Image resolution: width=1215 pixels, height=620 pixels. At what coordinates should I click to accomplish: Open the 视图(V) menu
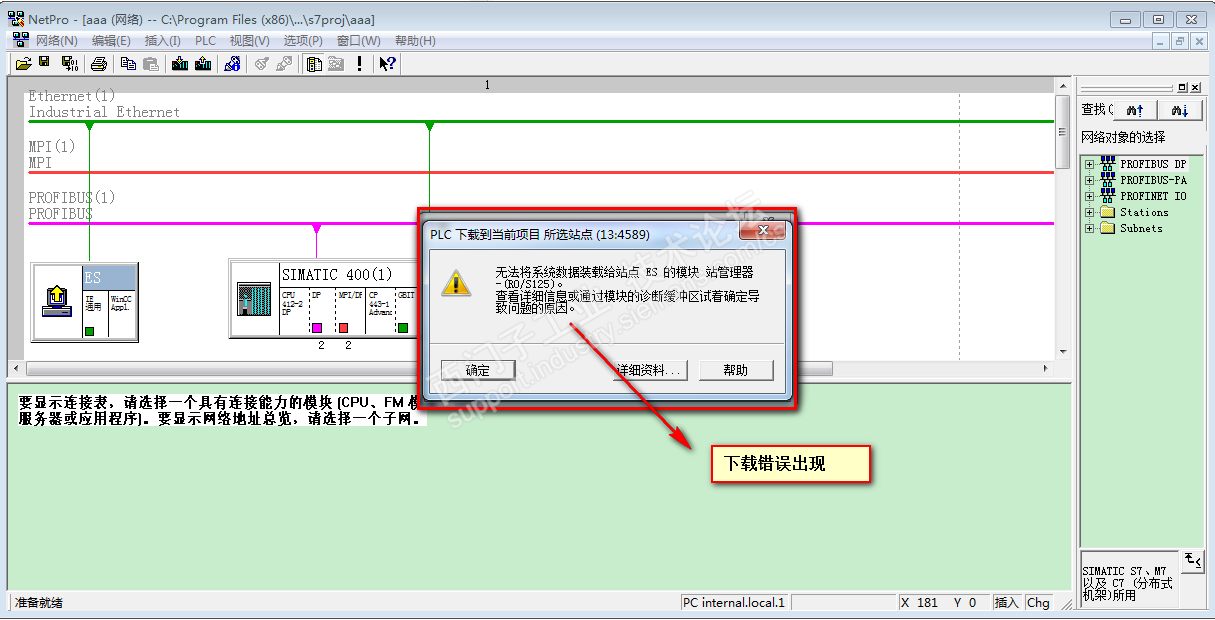tap(249, 41)
